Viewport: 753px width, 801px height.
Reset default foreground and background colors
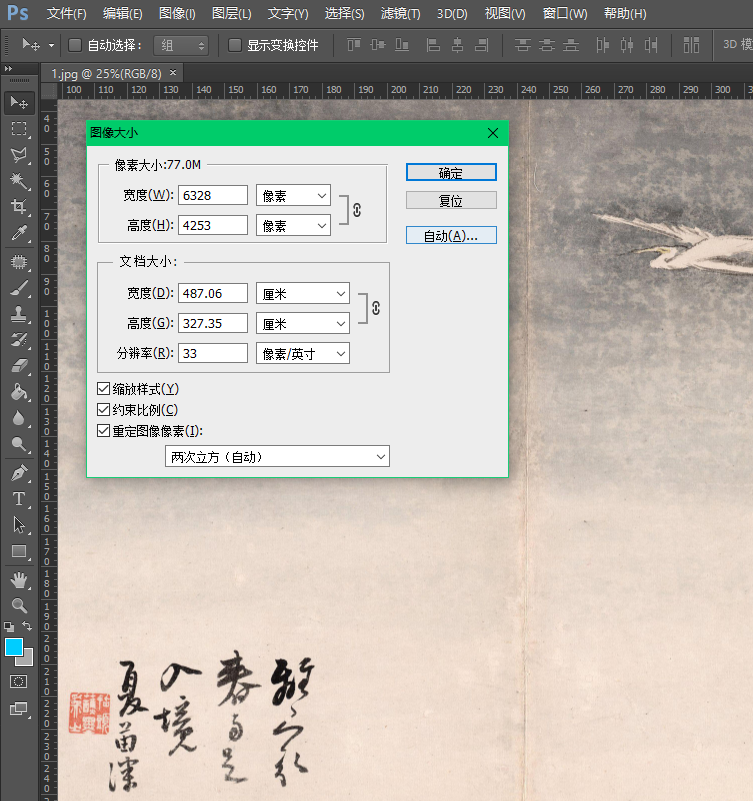9,626
